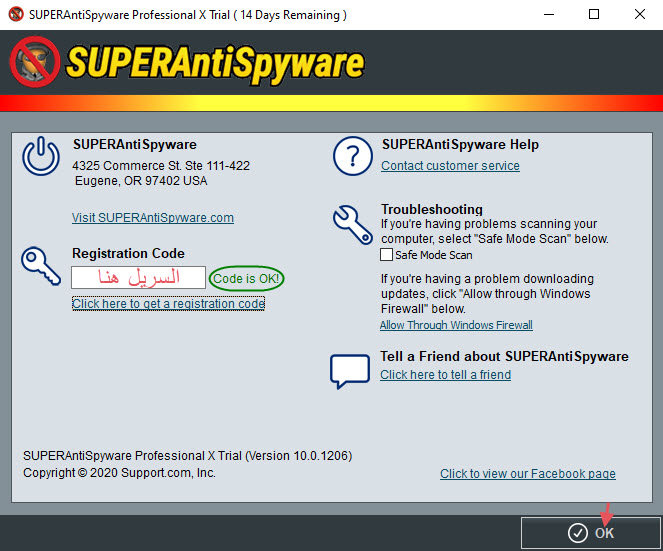Open the Click here to tell a friend link
The image size is (663, 551).
point(445,375)
